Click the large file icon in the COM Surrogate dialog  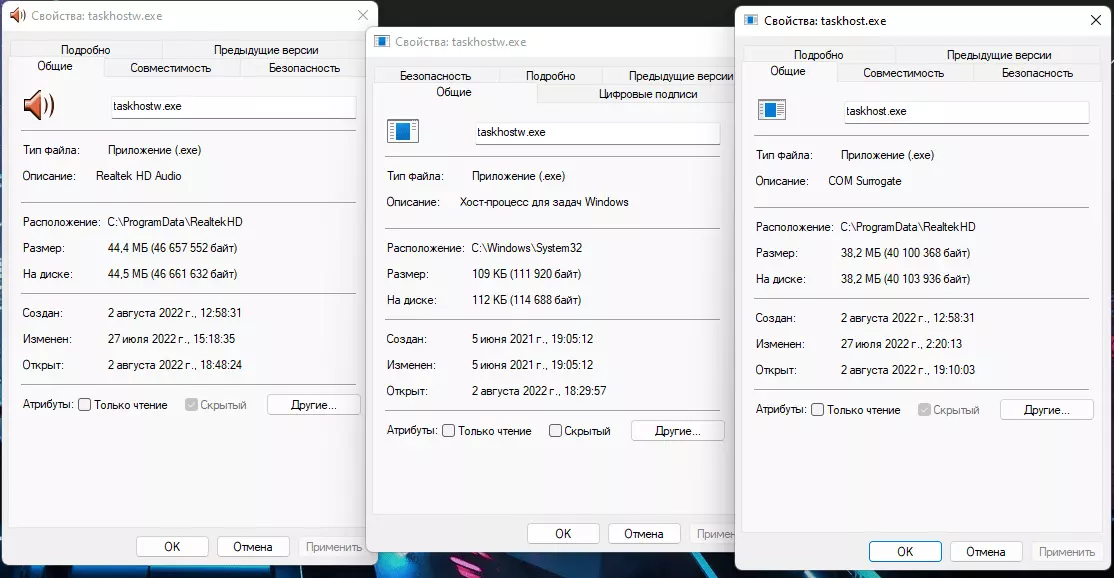772,111
